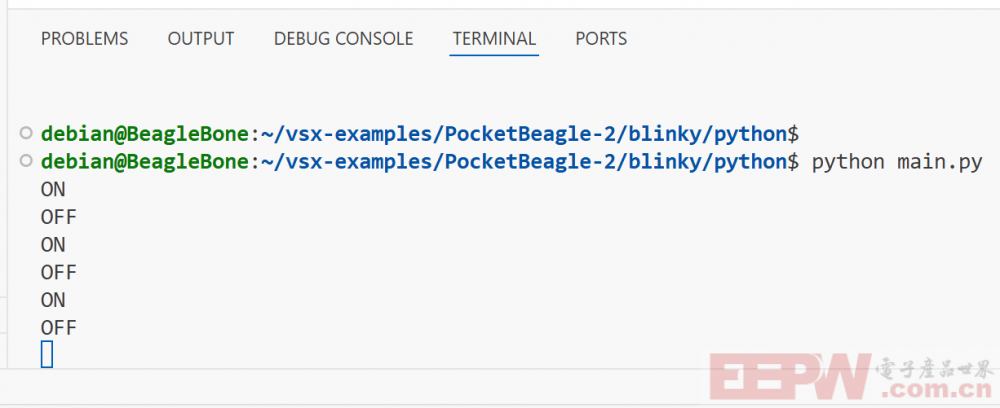Click the command decoration circle on the empty prompt
The height and width of the screenshot is (408, 1000).
pos(26,133)
